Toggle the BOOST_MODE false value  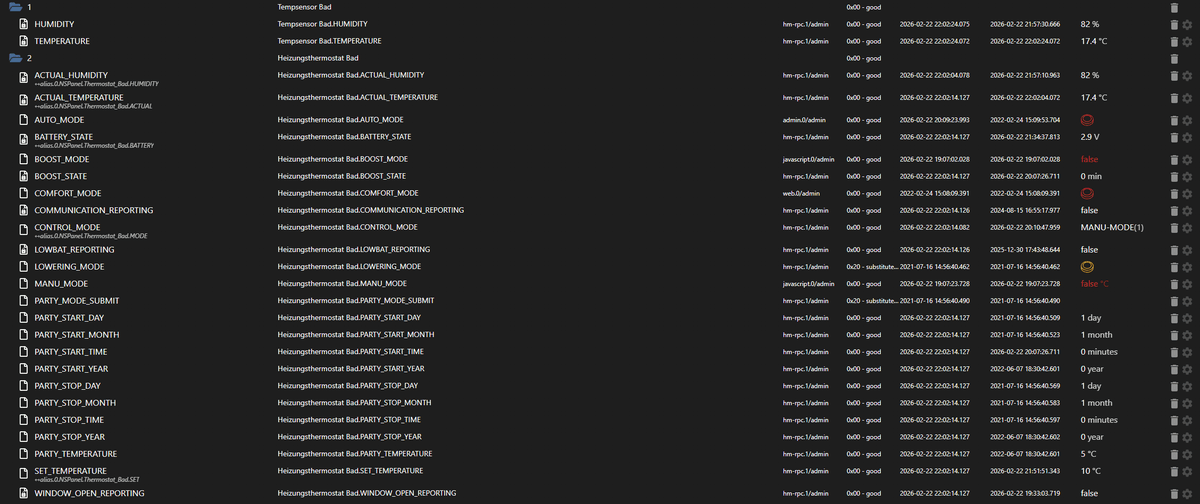[1089, 159]
